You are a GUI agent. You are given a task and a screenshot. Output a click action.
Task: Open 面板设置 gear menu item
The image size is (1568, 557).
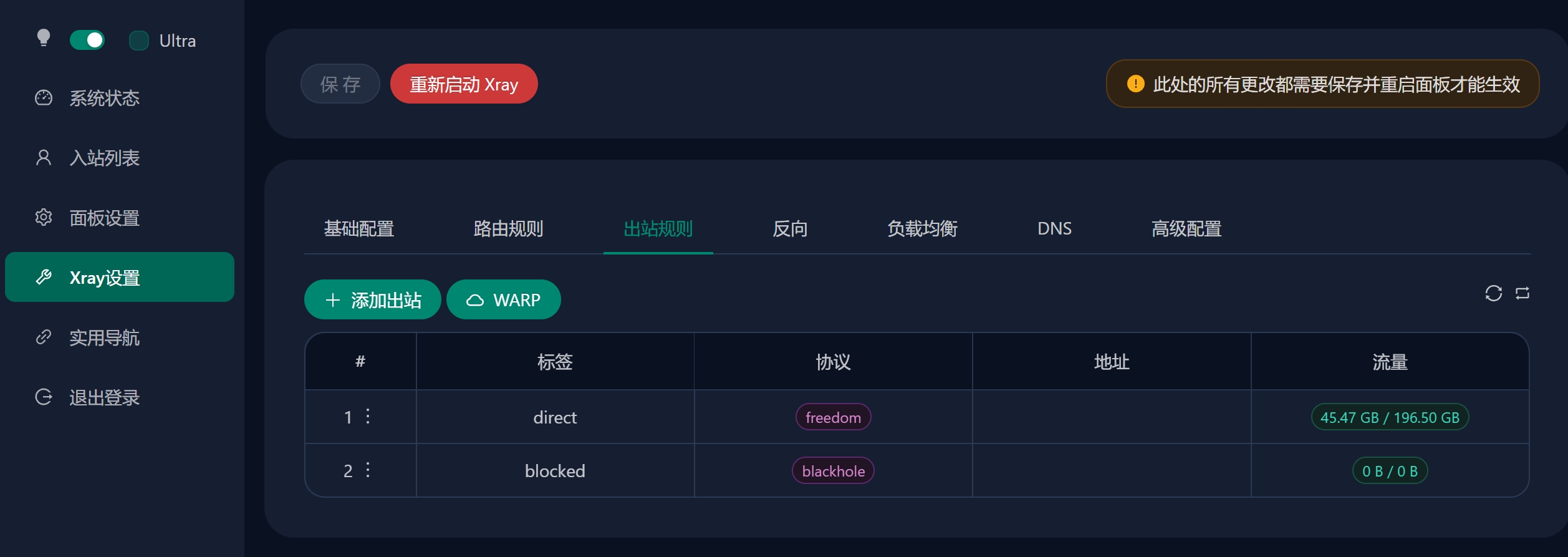pos(104,218)
